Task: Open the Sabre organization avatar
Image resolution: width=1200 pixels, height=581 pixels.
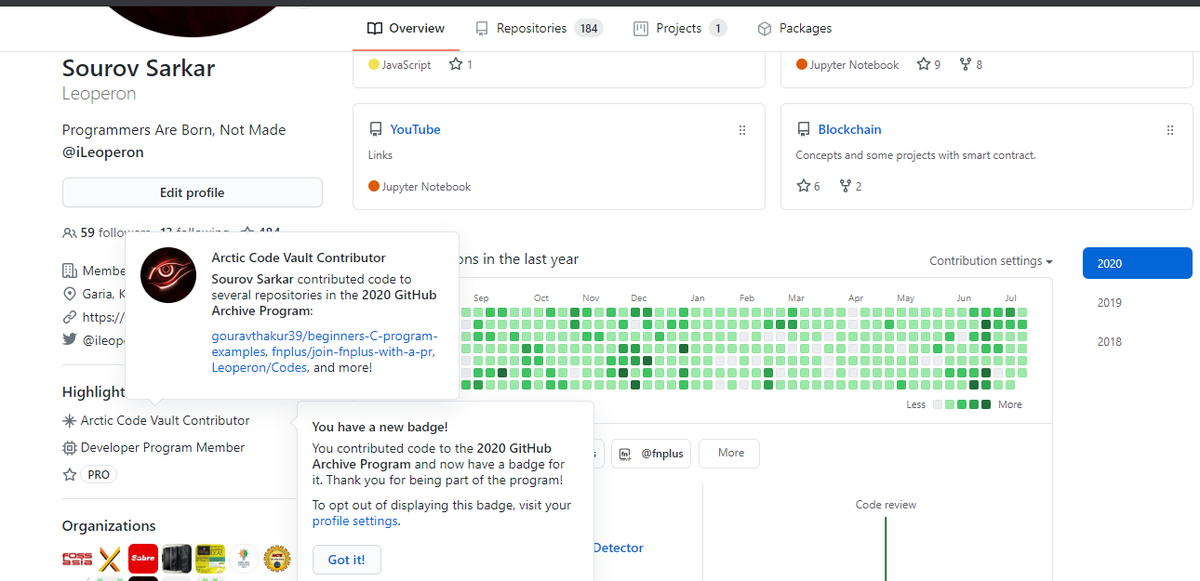Action: (143, 559)
